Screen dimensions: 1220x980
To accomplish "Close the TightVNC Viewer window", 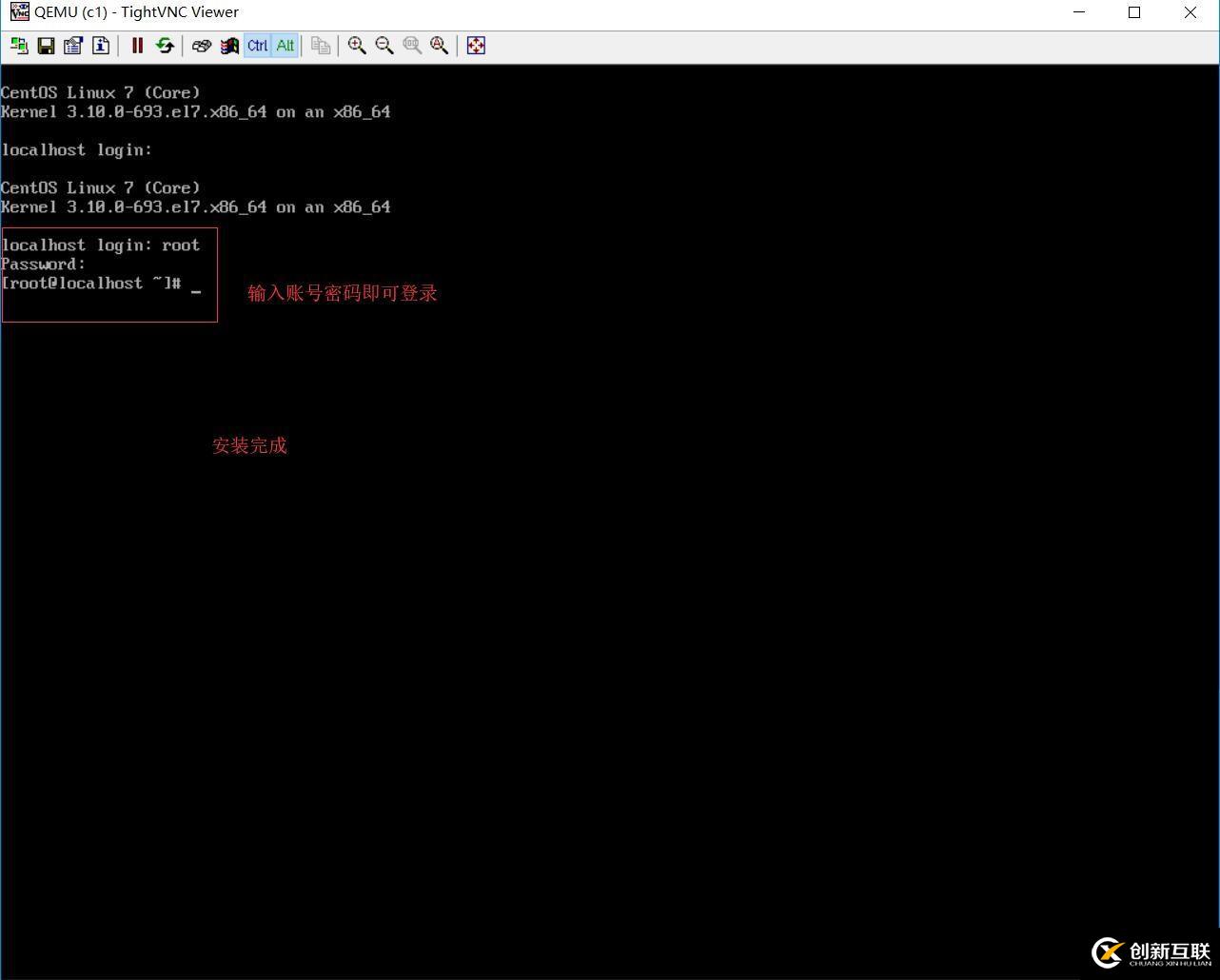I will [1190, 12].
